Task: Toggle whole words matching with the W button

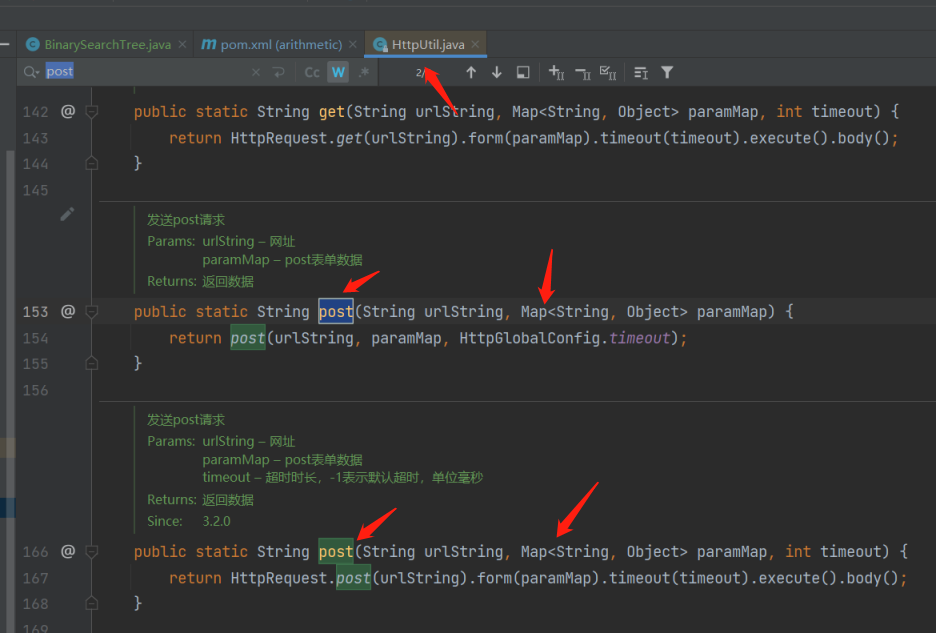Action: coord(337,71)
